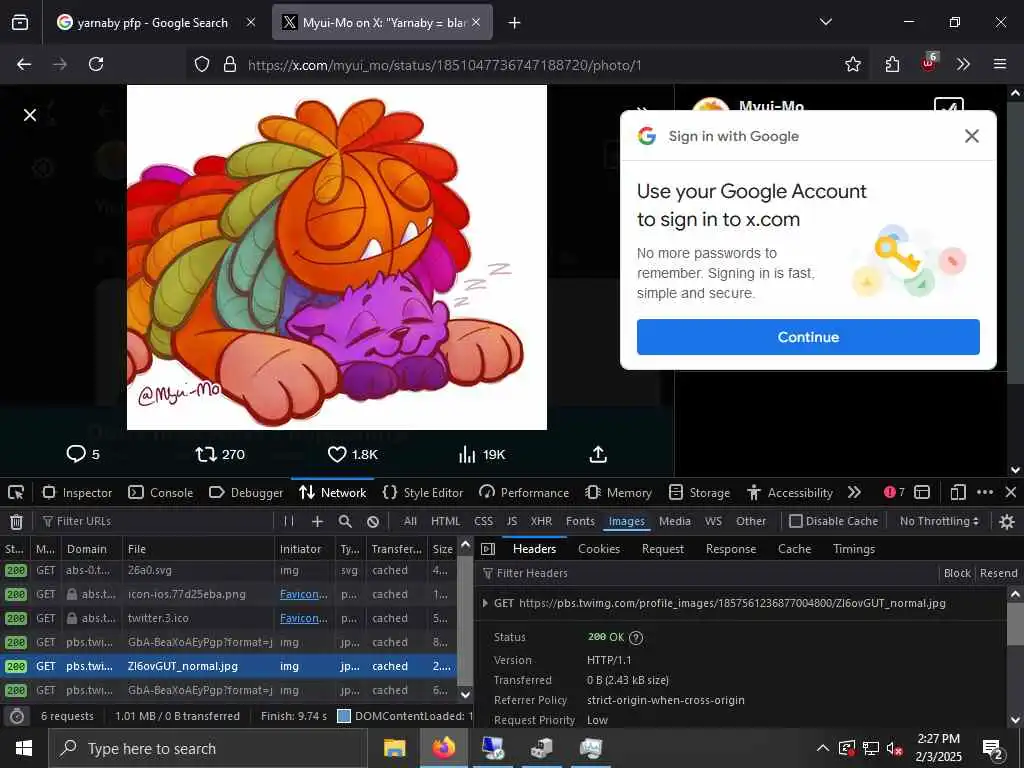Reload the current page
Image resolution: width=1024 pixels, height=768 pixels.
tap(96, 64)
